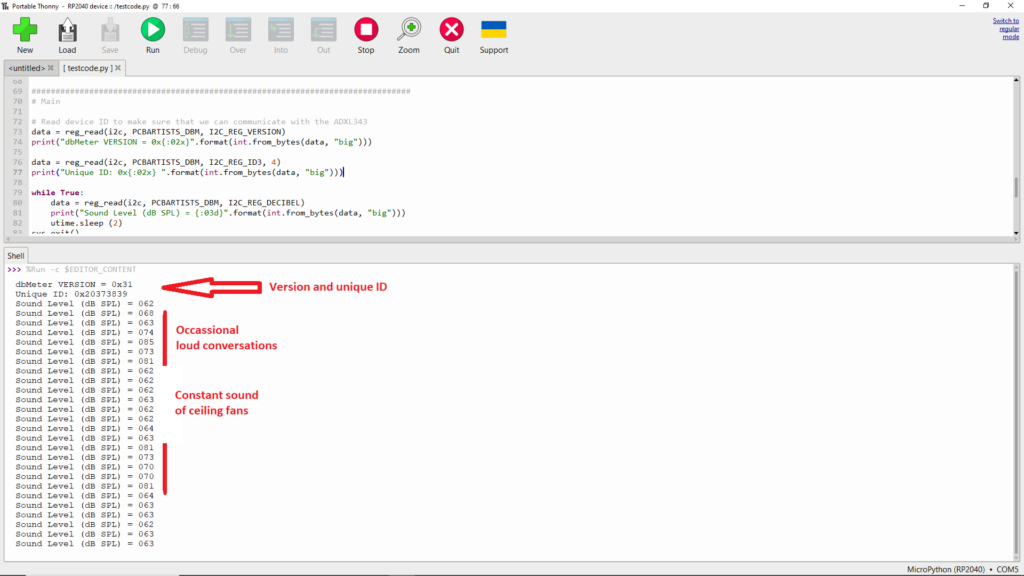Screen dimensions: 1024x576
Task: Close the untitled tab
Action: [x=51, y=68]
